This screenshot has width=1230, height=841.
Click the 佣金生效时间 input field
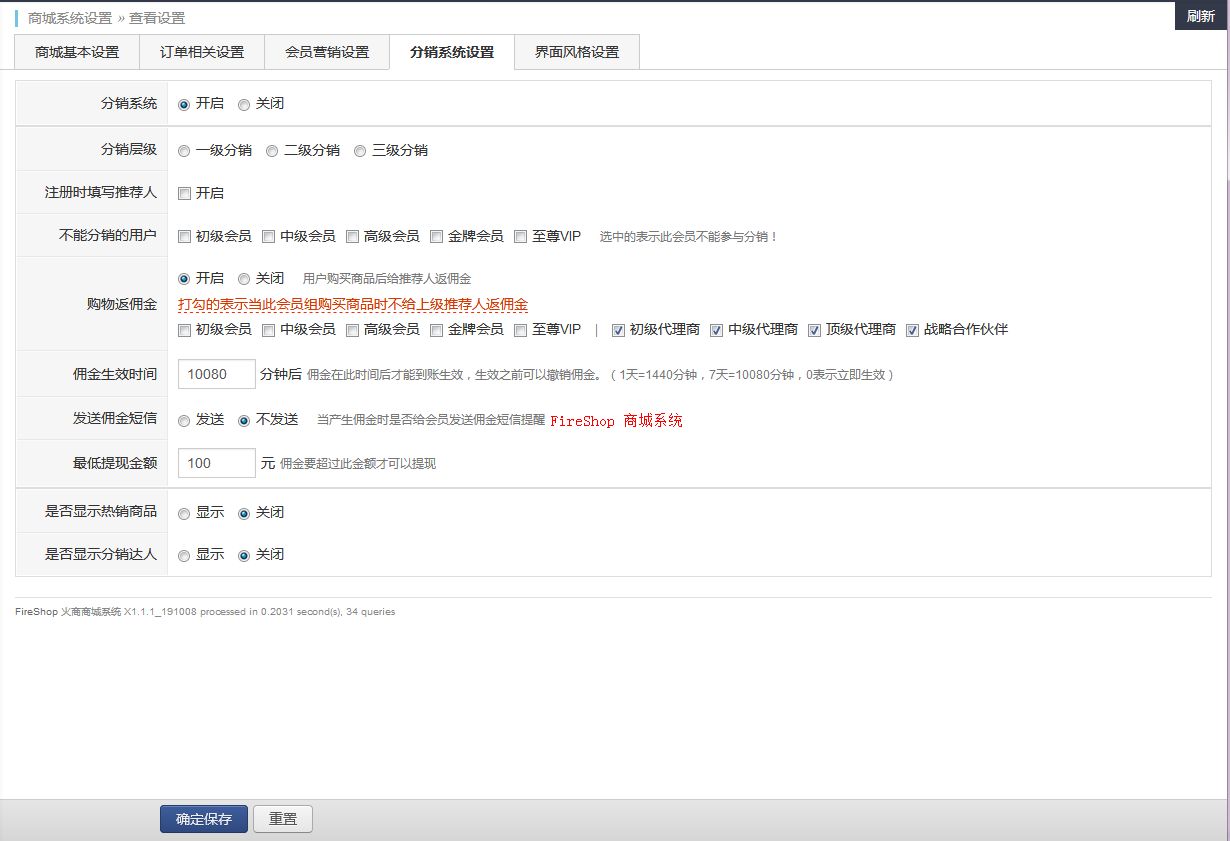[217, 374]
